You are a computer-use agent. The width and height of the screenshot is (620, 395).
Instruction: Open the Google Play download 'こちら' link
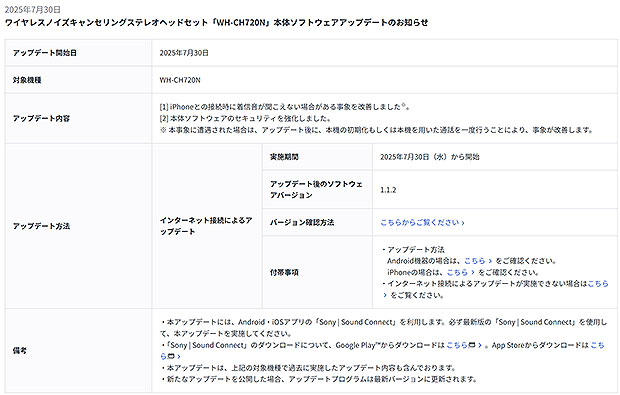pyautogui.click(x=457, y=345)
